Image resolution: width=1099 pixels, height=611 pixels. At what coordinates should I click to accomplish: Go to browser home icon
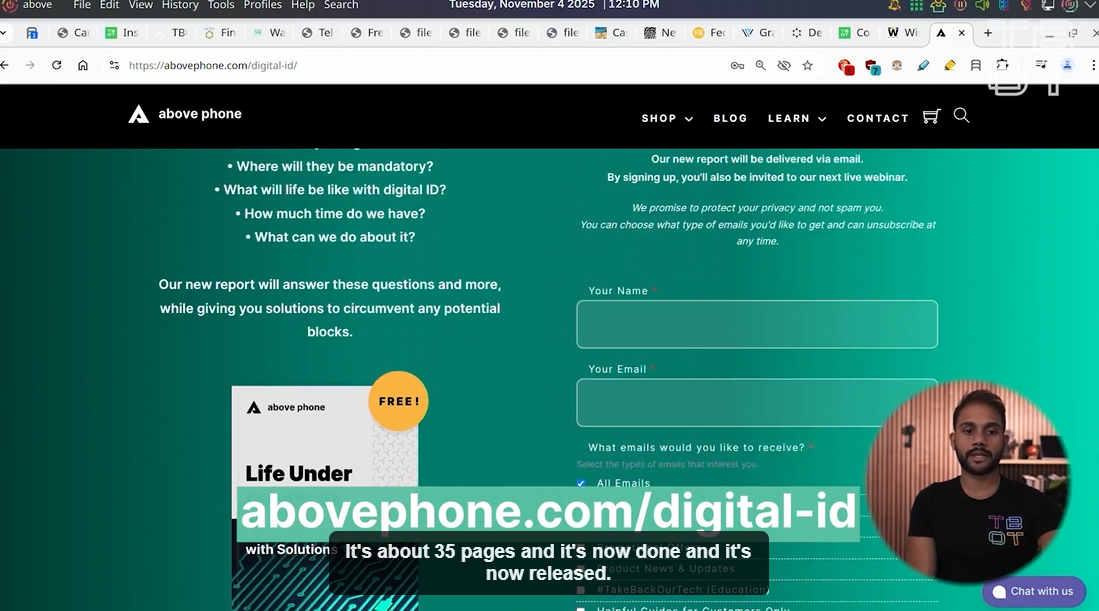[83, 65]
